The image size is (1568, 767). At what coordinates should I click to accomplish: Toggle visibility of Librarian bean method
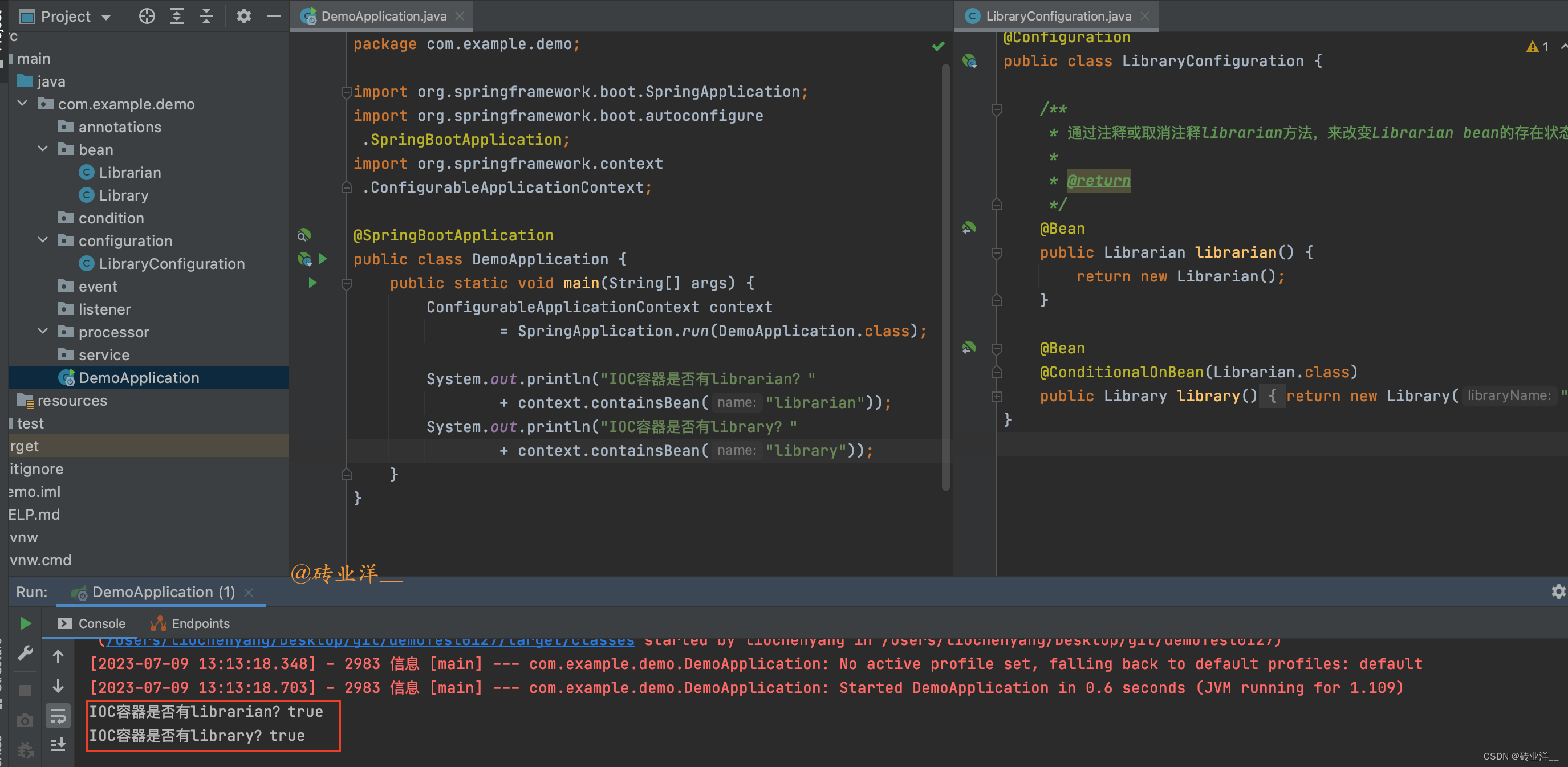pos(997,253)
